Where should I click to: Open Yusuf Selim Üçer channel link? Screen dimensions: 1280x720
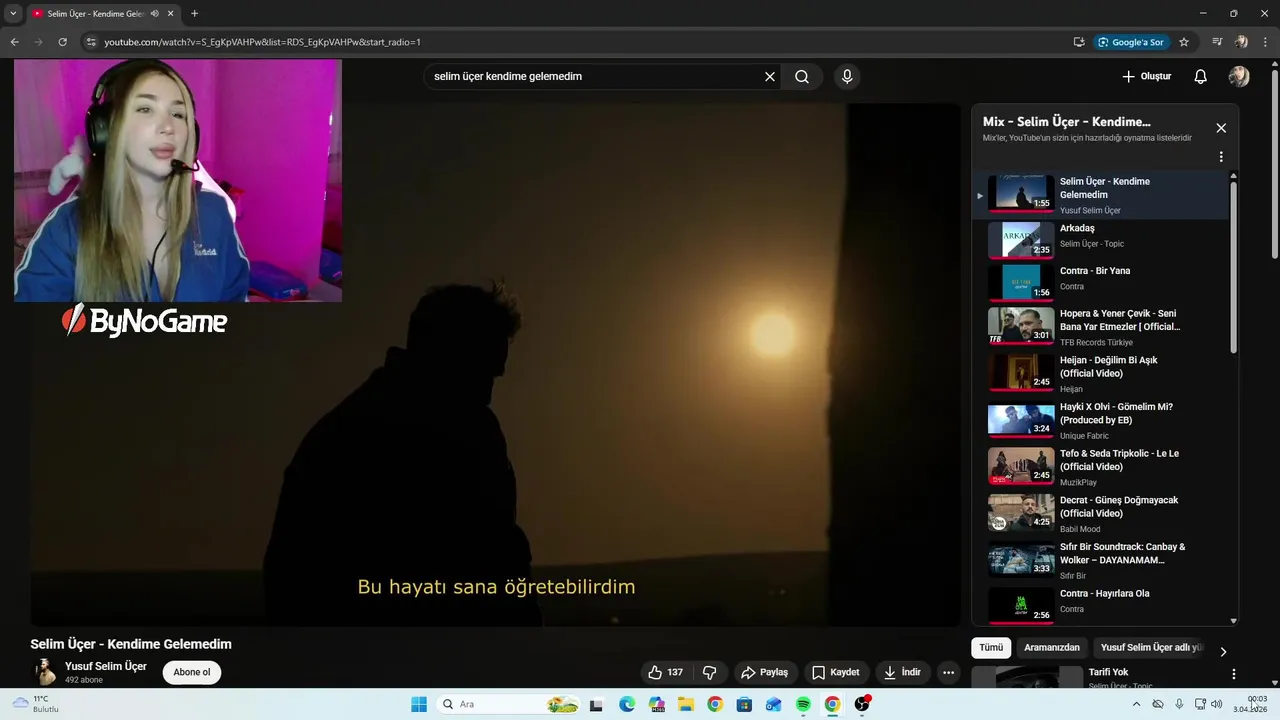coord(106,666)
